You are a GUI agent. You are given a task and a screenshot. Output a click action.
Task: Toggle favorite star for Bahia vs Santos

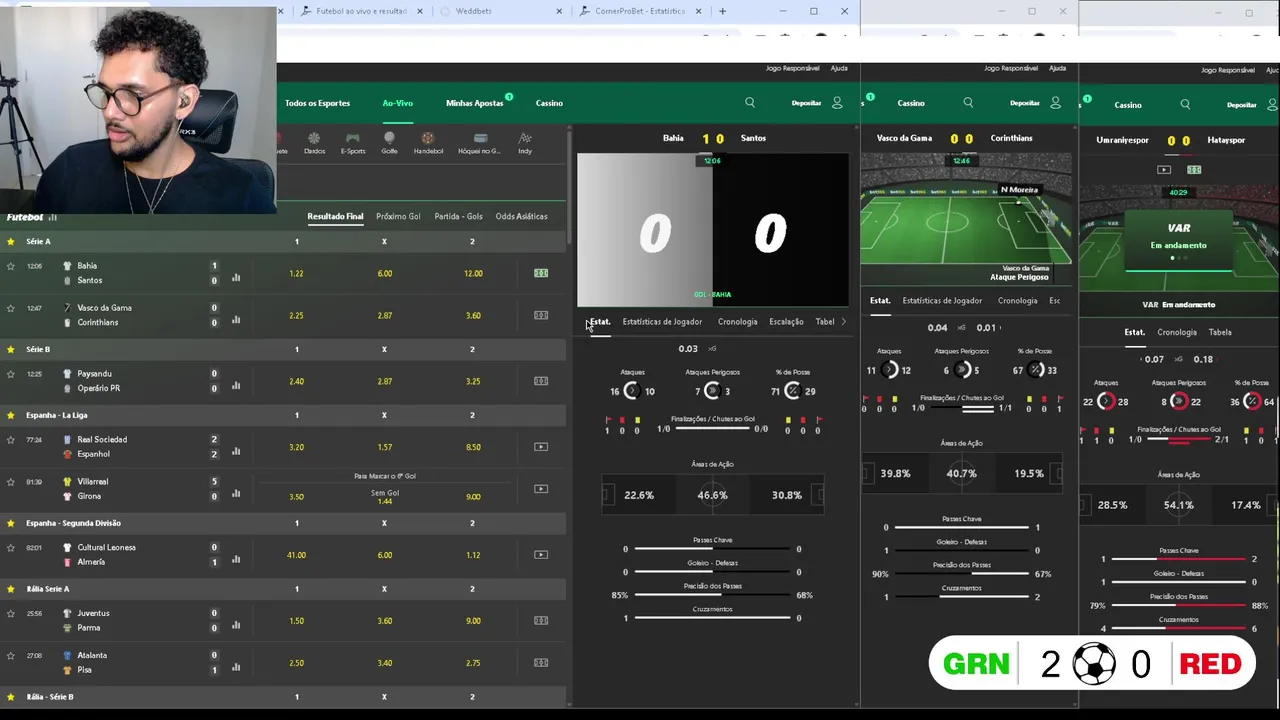click(11, 266)
